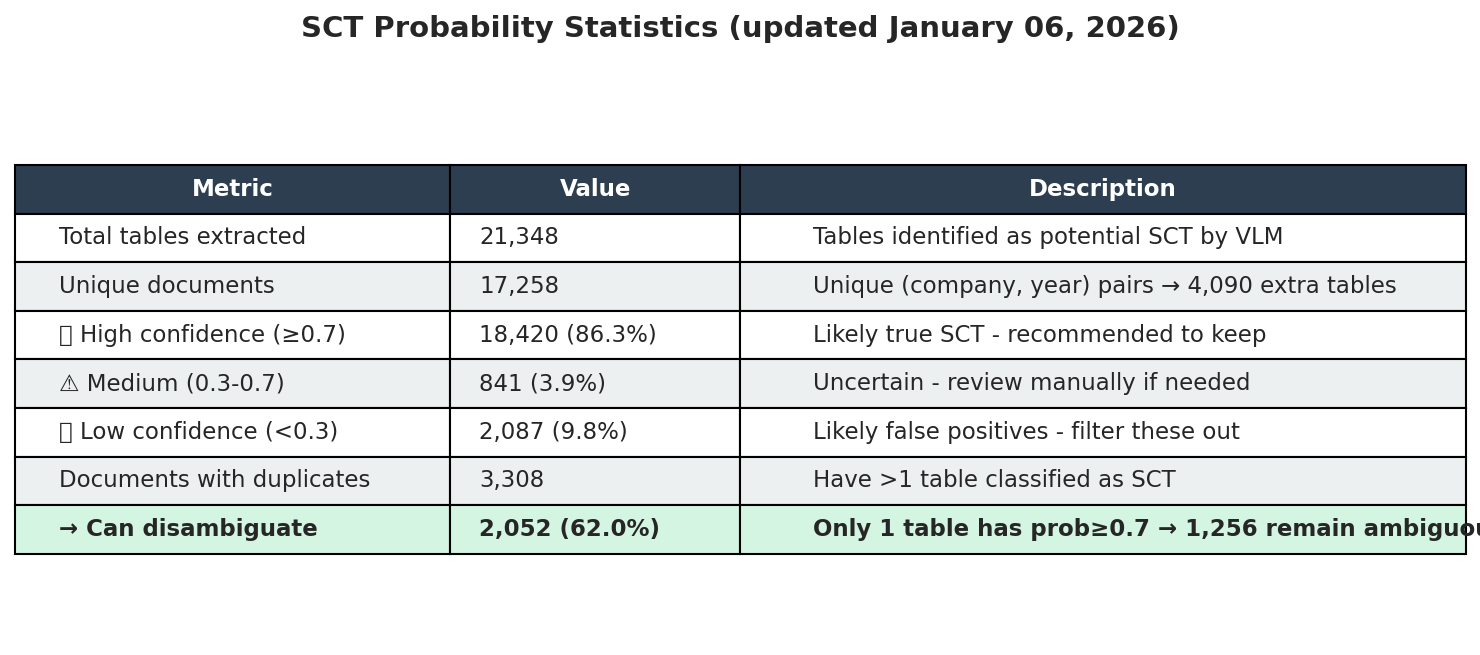Click the Description column header

(1103, 189)
